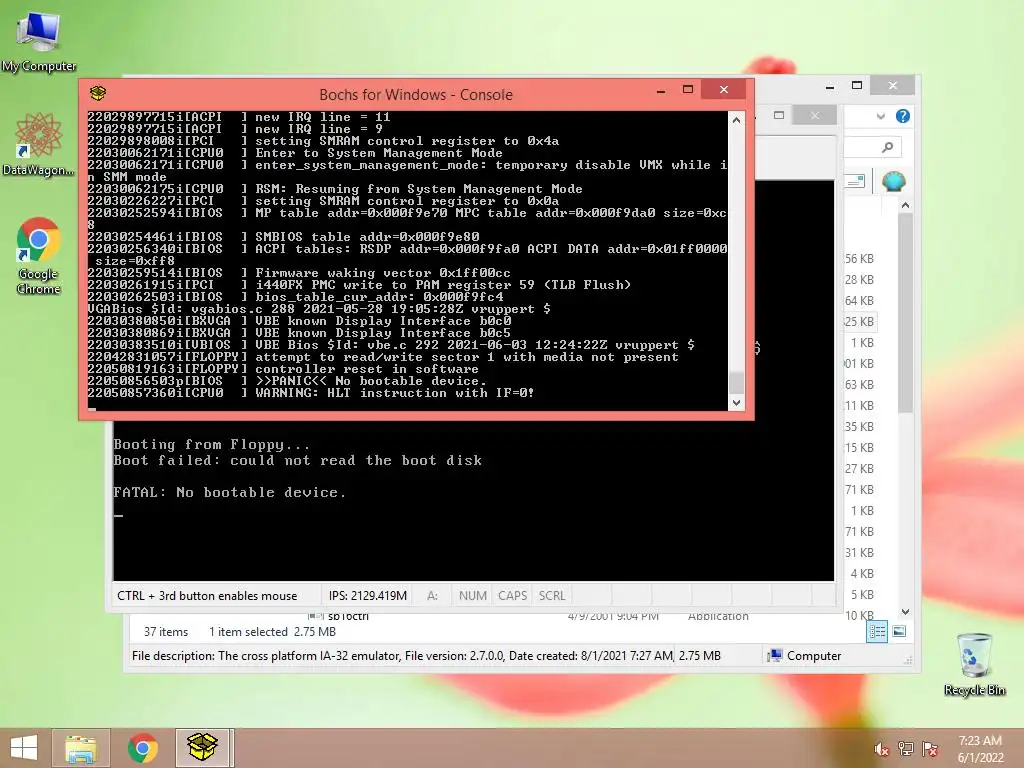Viewport: 1024px width, 768px height.
Task: Select the 27 KB file size row
Action: (859, 468)
